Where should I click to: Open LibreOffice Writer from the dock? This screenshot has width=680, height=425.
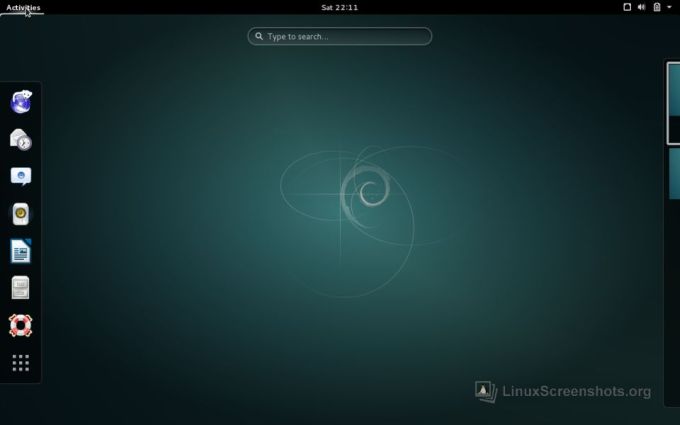click(x=21, y=251)
